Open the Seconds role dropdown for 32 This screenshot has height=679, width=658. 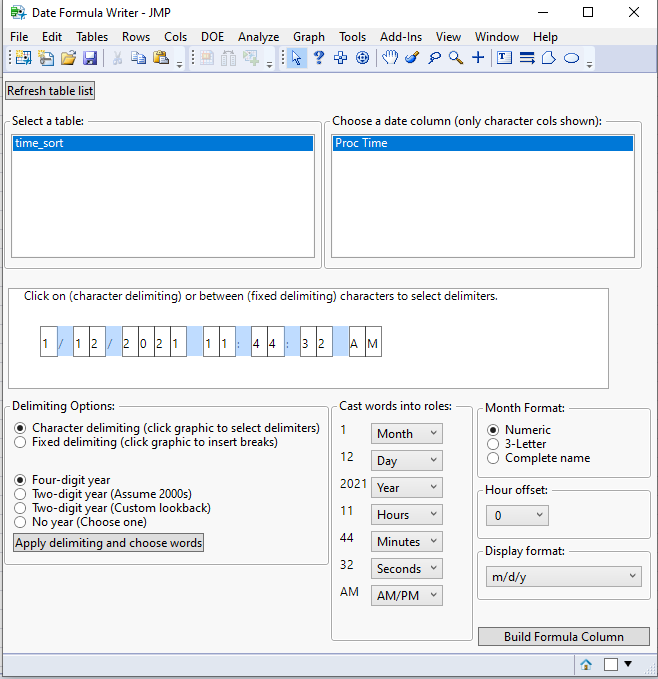[406, 569]
